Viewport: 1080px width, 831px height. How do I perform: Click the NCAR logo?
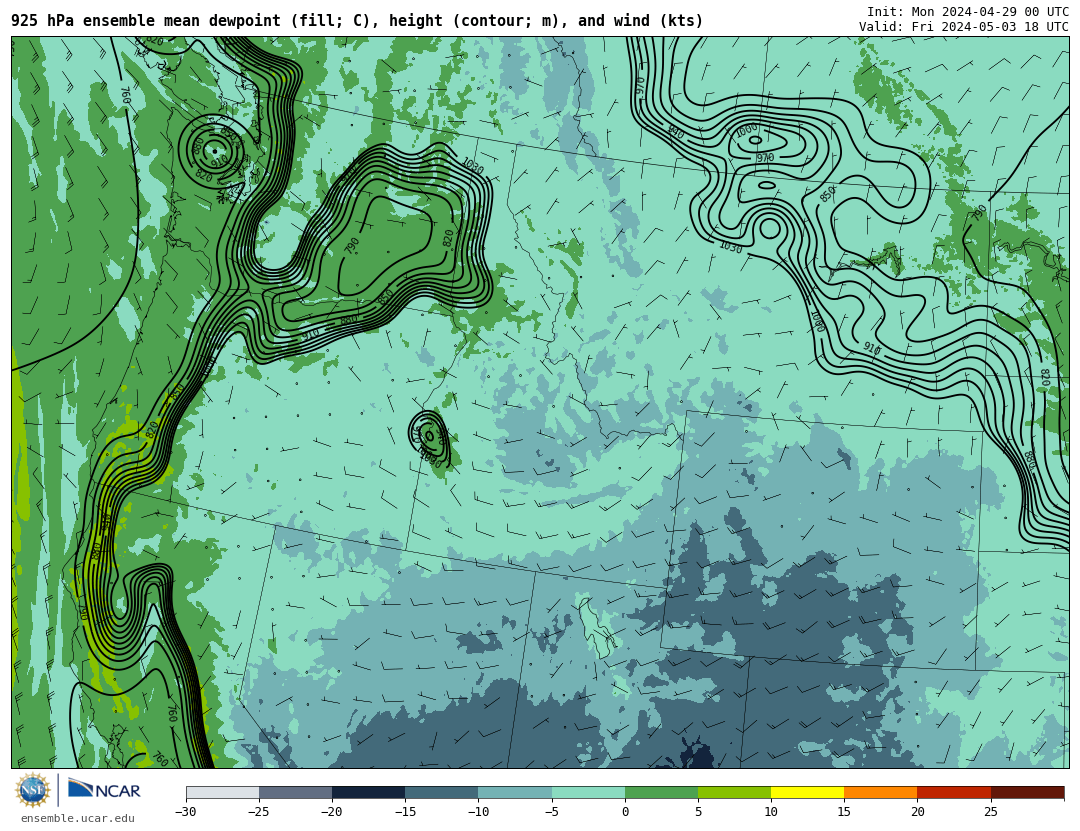pyautogui.click(x=104, y=789)
